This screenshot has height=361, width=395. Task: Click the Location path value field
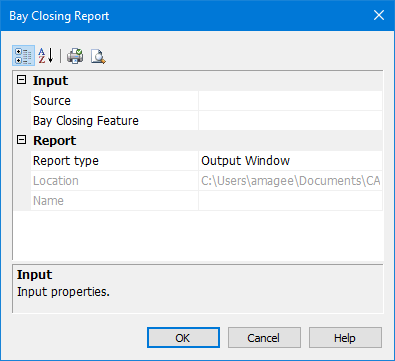point(290,181)
